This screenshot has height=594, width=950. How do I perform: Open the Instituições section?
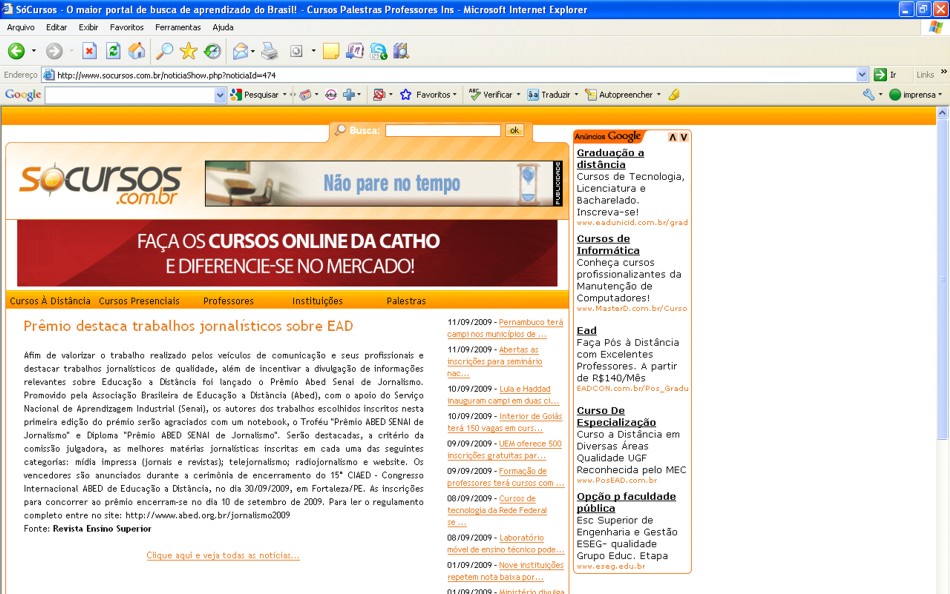[x=317, y=301]
